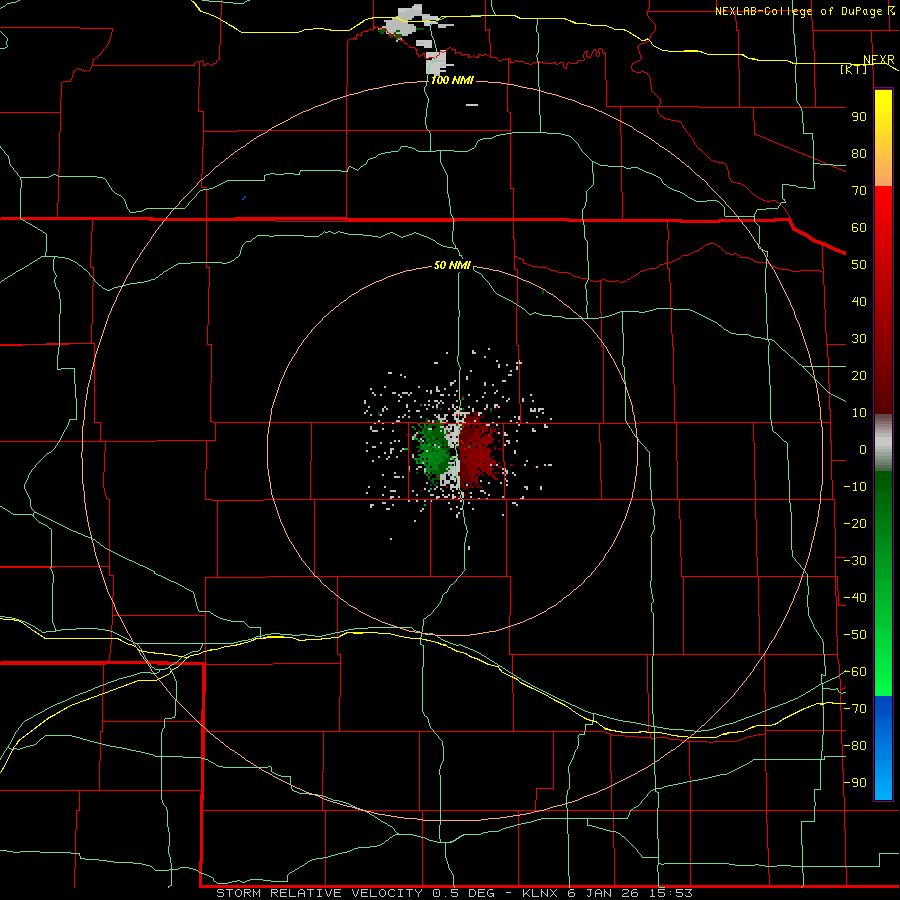Click the -70 value on velocity scale
900x900 pixels.
tap(855, 709)
